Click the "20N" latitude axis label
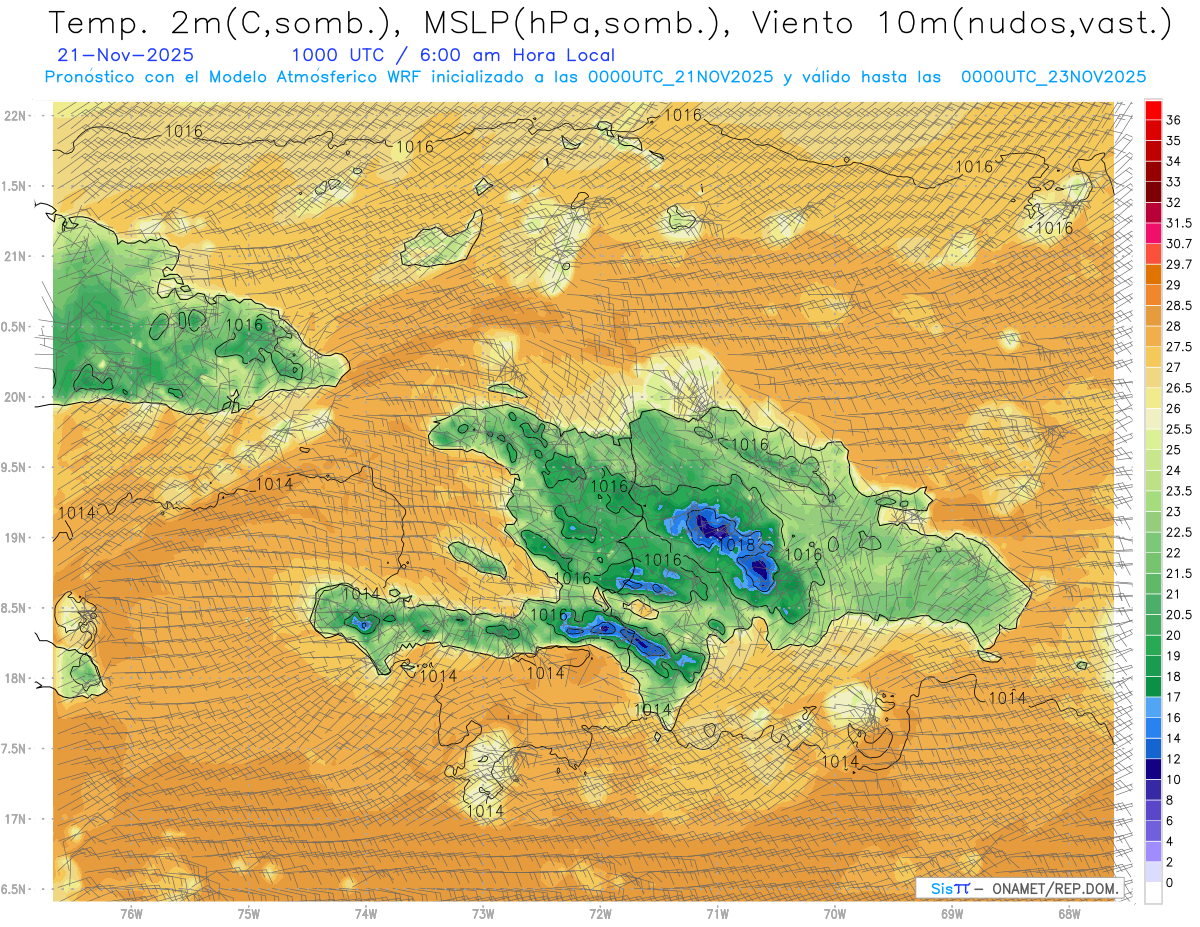Viewport: 1200px width, 927px height. pos(17,397)
